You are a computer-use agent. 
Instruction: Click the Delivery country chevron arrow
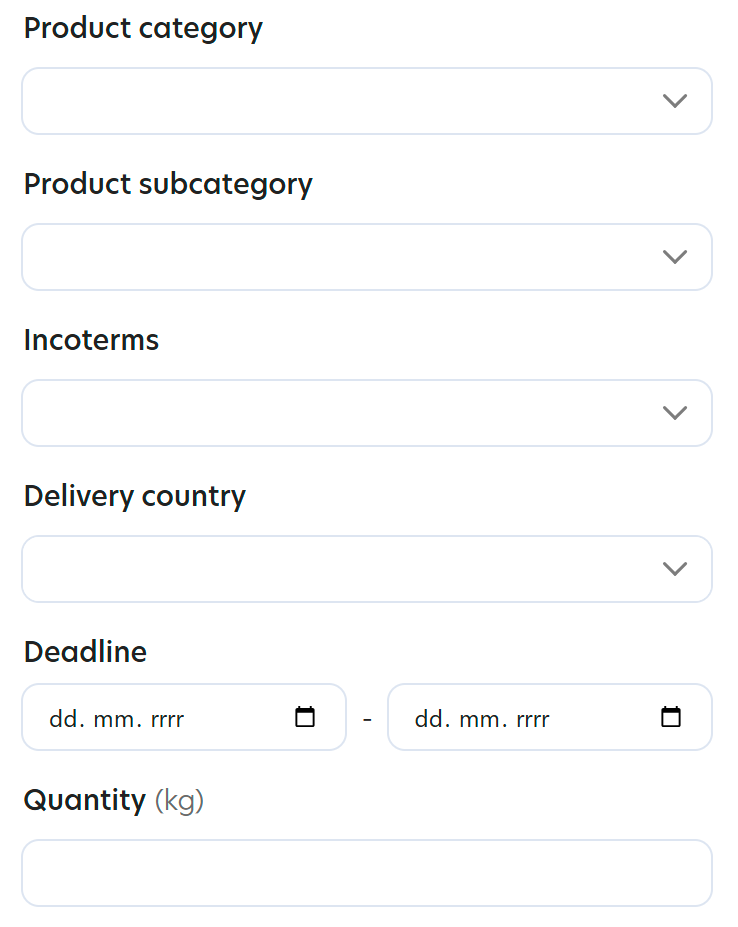tap(675, 569)
